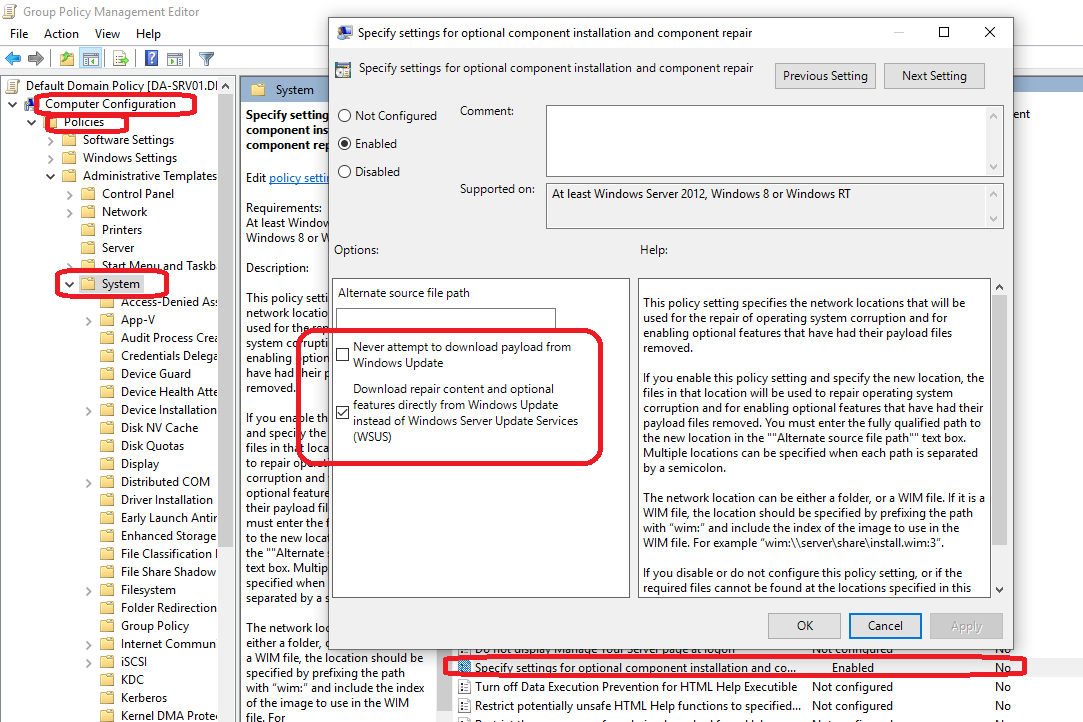
Task: Click the Filter funnel toolbar icon
Action: pos(206,59)
